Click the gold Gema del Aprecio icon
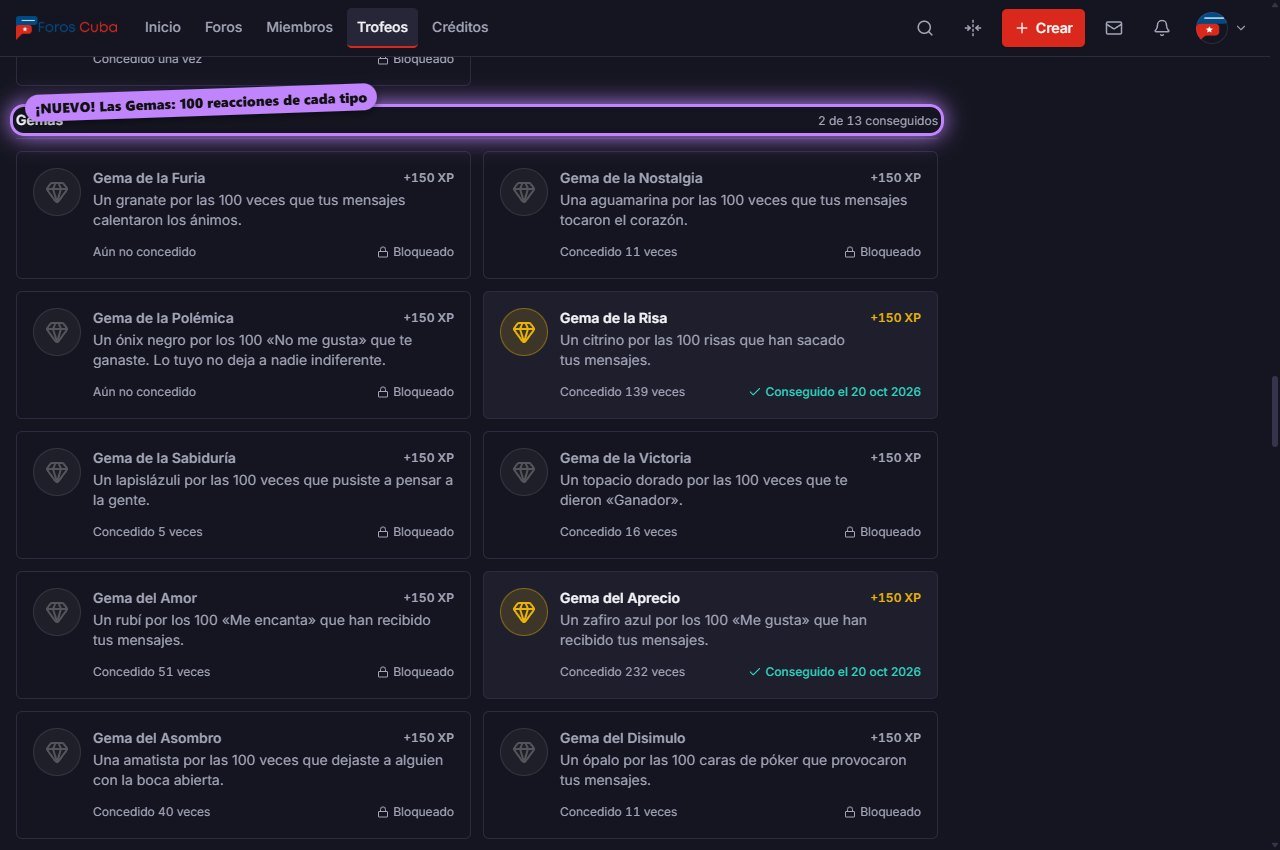Image resolution: width=1280 pixels, height=850 pixels. (x=524, y=612)
